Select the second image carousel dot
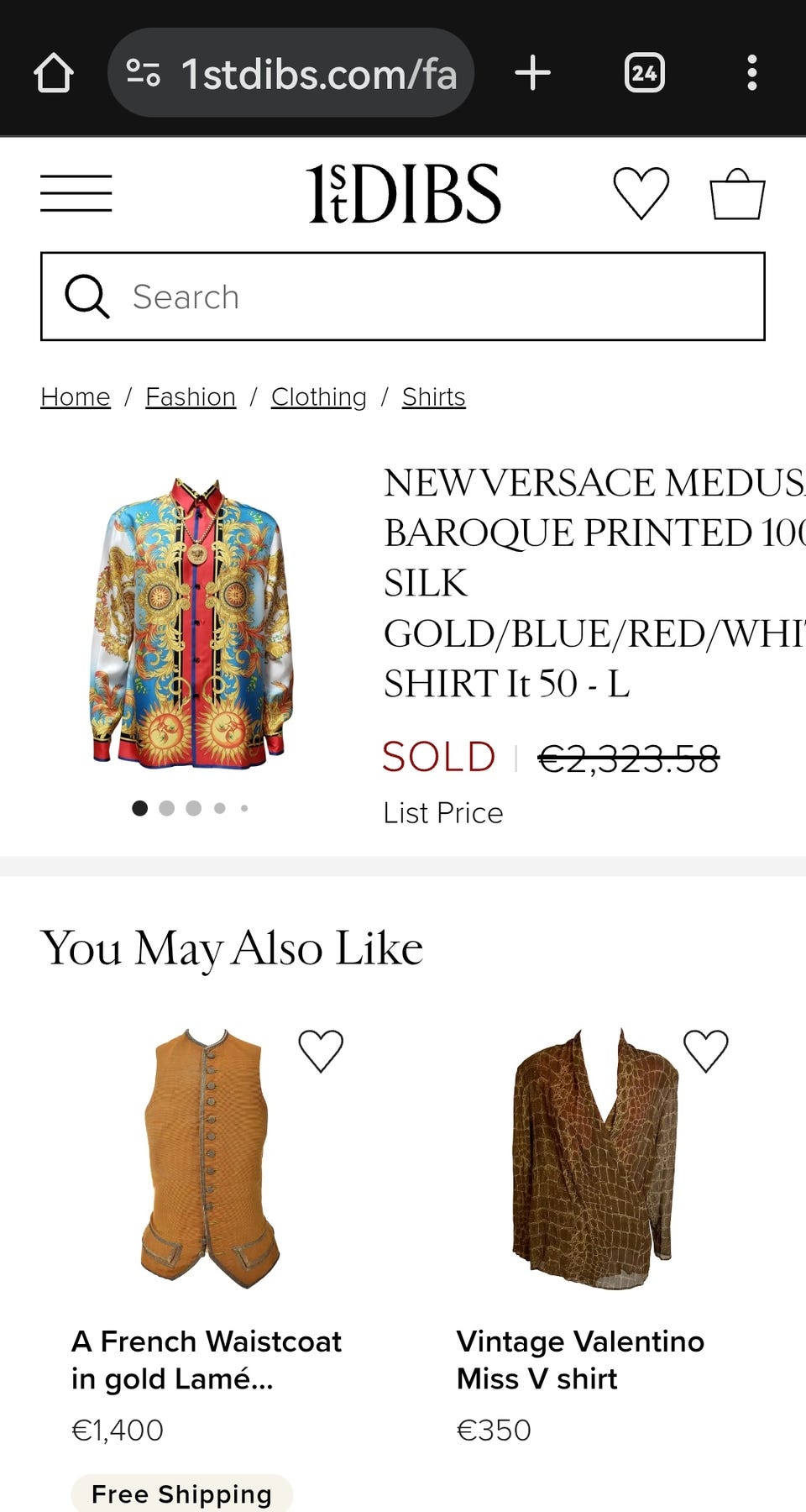 [166, 808]
